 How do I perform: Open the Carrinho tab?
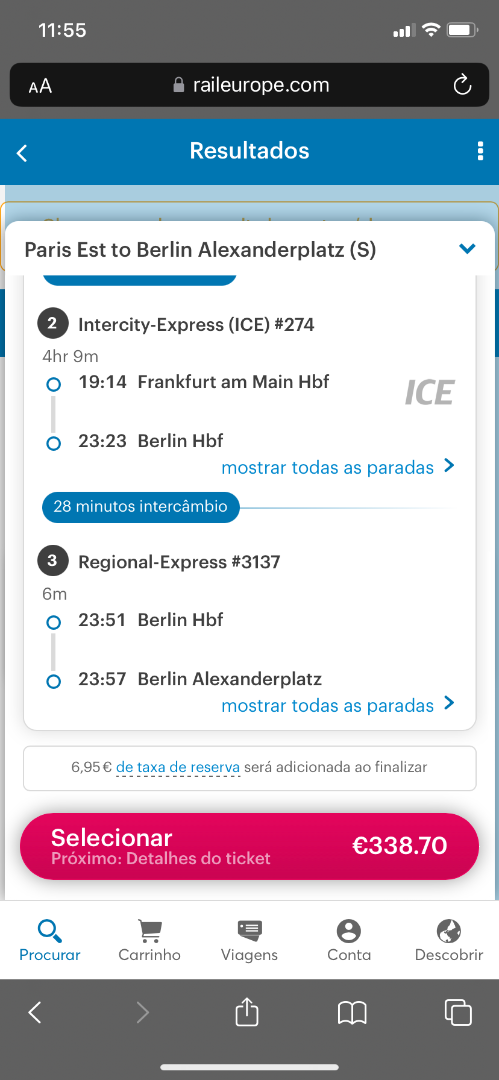pos(150,939)
